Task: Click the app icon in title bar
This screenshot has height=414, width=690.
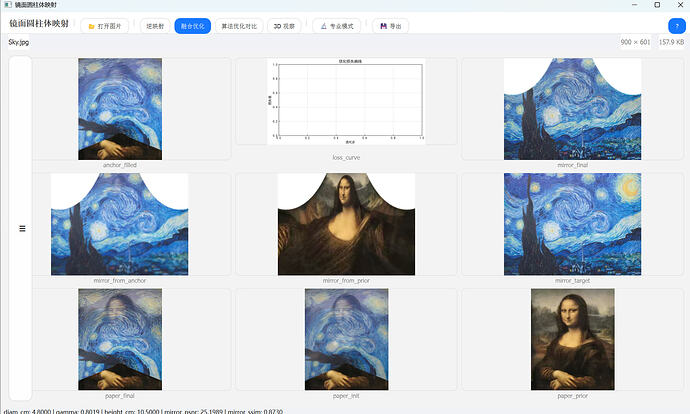Action: [x=8, y=5]
